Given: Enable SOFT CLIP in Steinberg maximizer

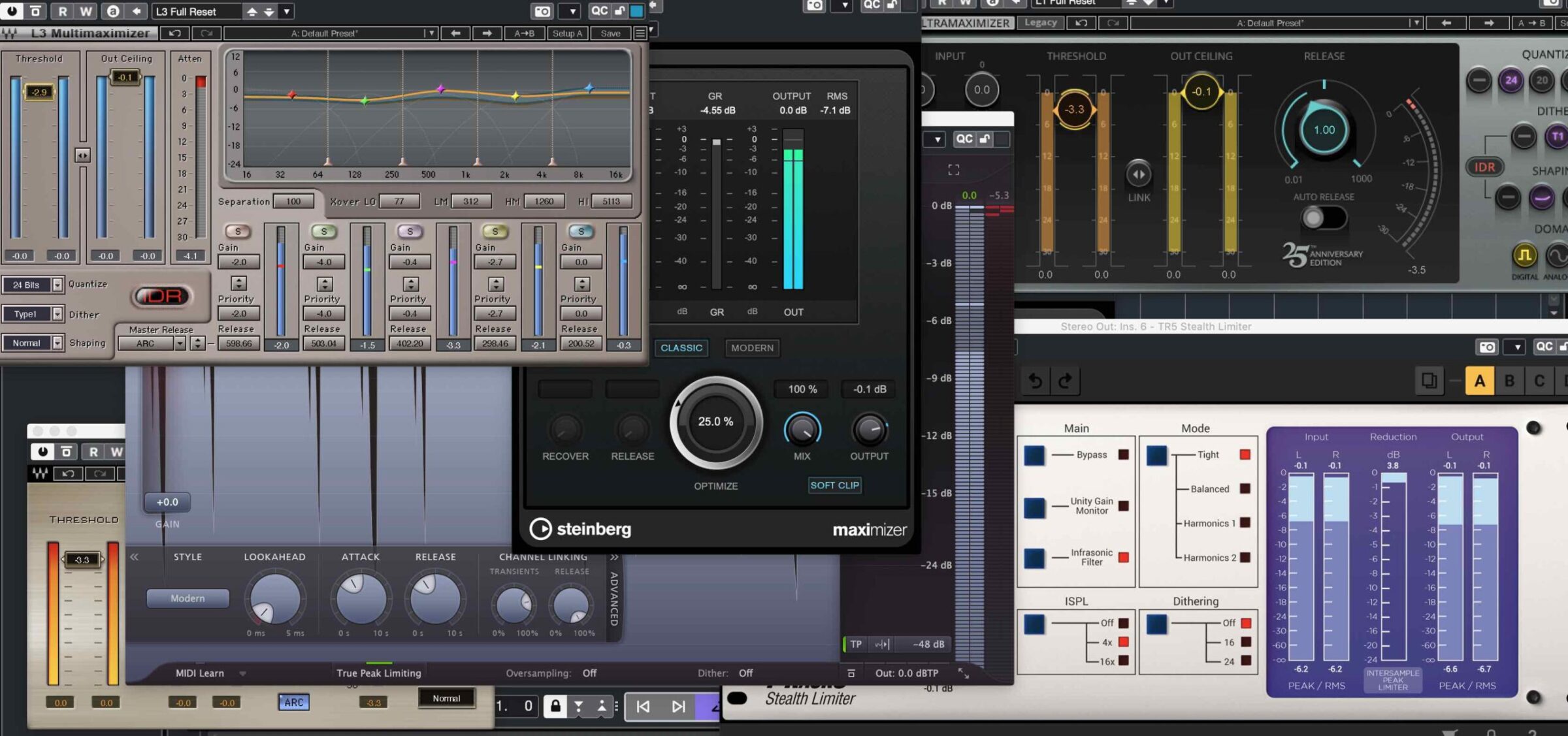Looking at the screenshot, I should coord(834,485).
